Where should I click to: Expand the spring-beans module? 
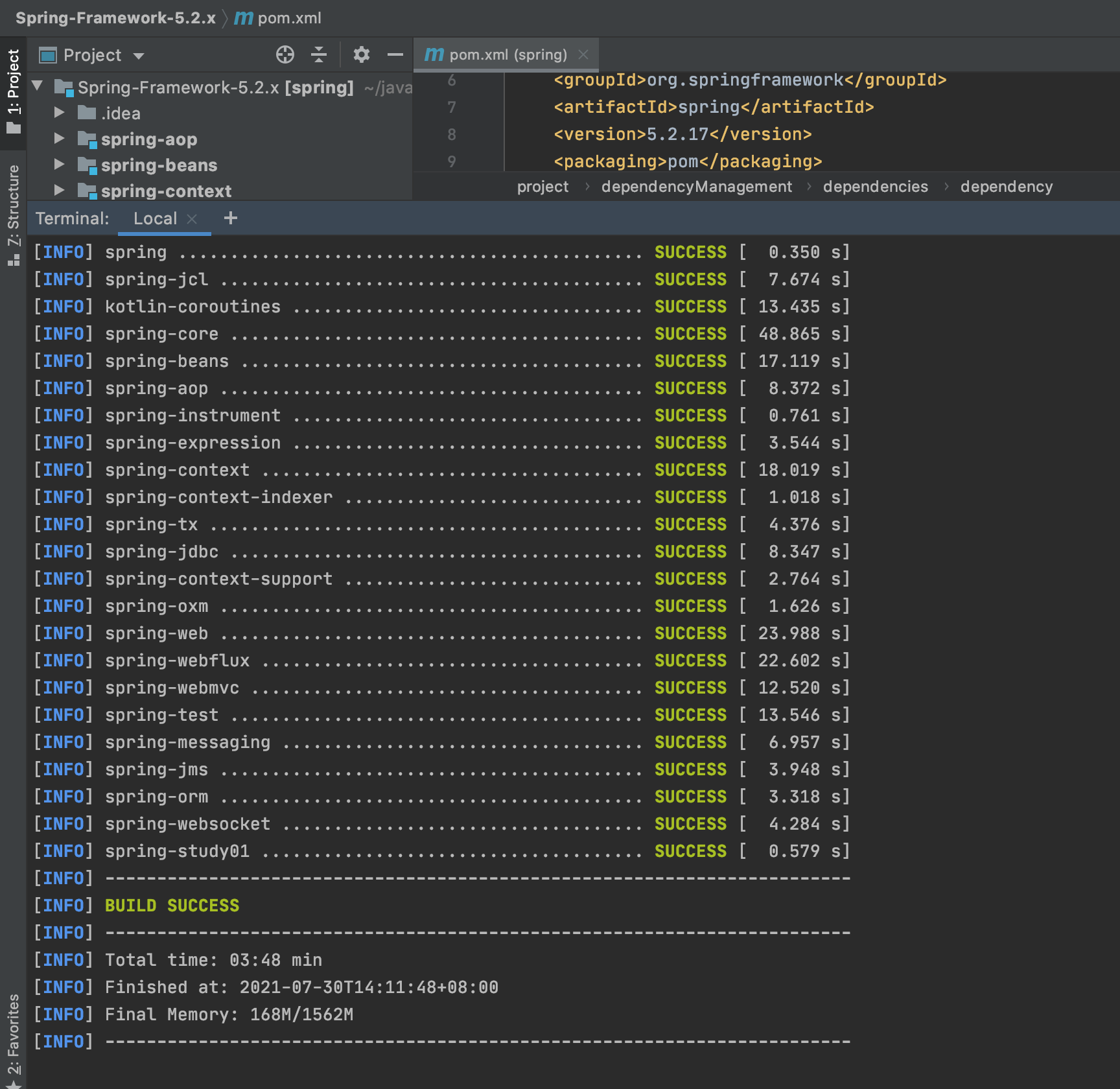(x=59, y=165)
